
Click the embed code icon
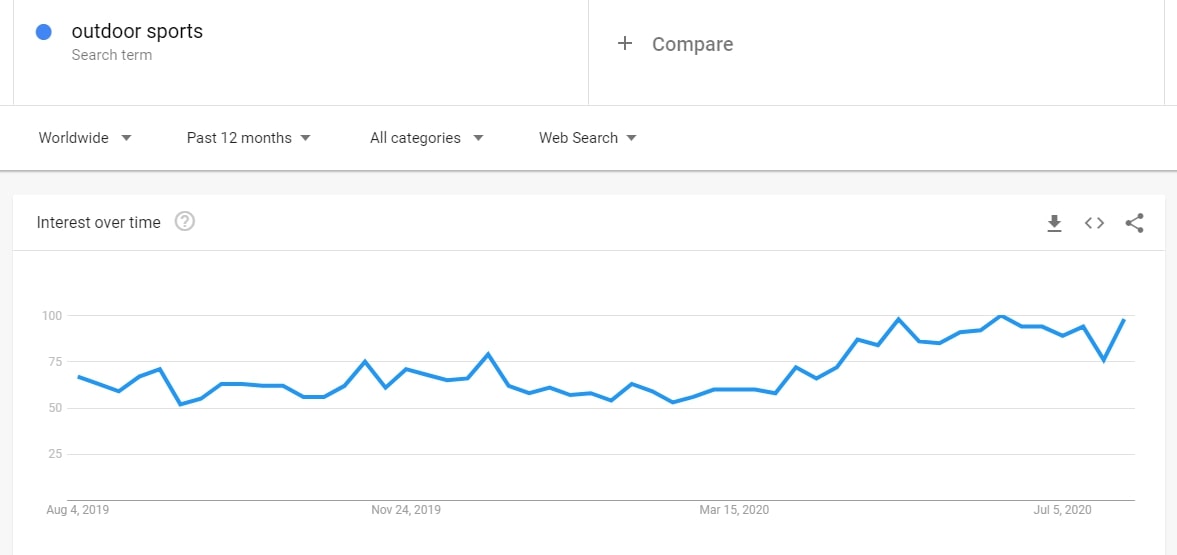click(x=1094, y=223)
